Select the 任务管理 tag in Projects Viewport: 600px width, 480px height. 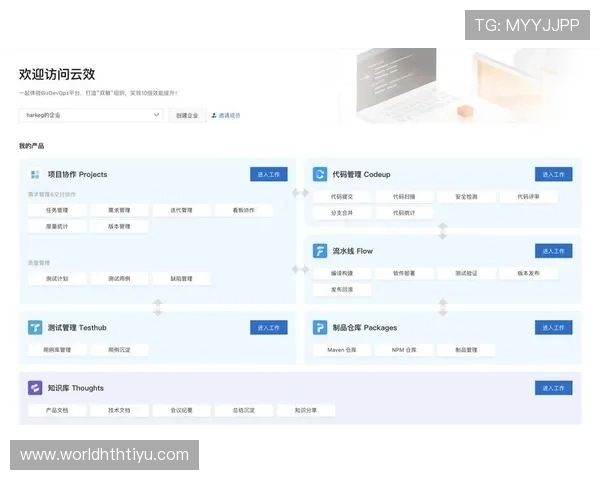coord(57,210)
